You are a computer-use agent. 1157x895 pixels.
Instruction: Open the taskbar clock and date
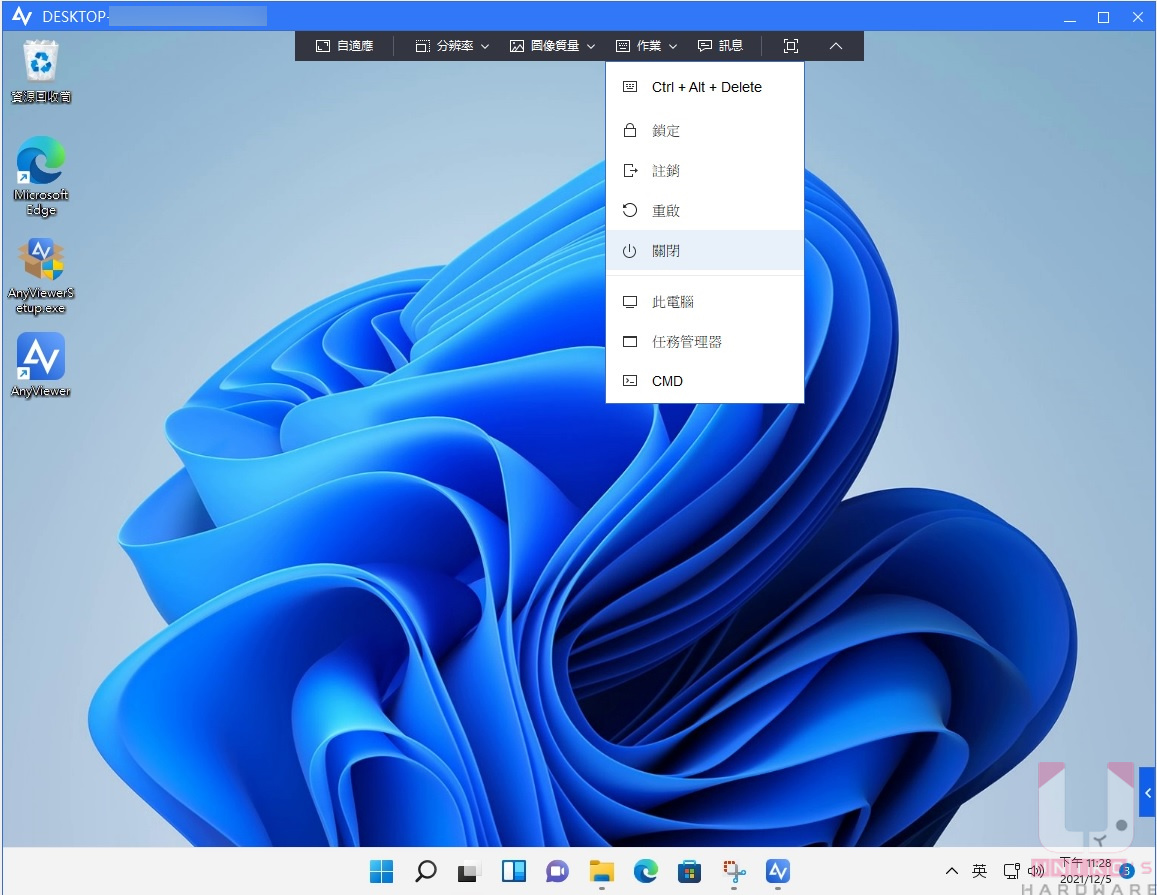(1085, 871)
